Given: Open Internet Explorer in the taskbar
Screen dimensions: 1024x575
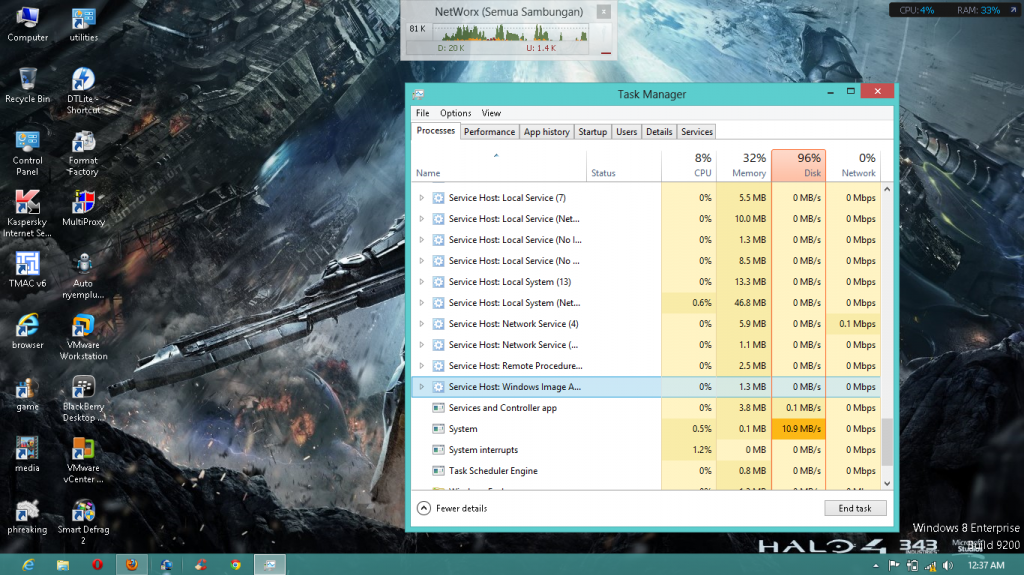Looking at the screenshot, I should click(x=28, y=565).
